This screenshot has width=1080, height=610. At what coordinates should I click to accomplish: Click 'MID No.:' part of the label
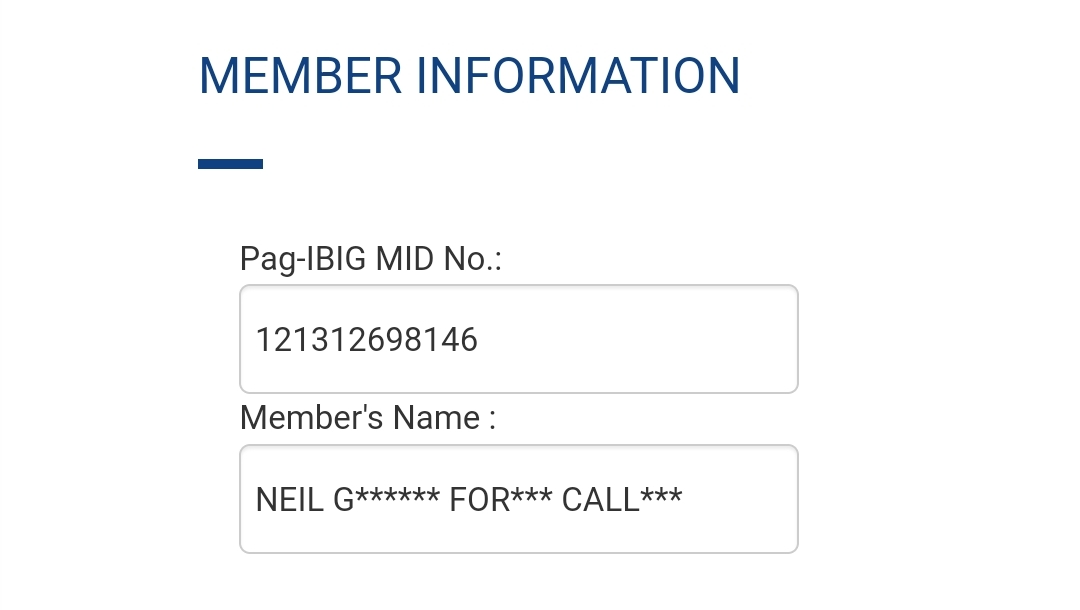(x=438, y=260)
